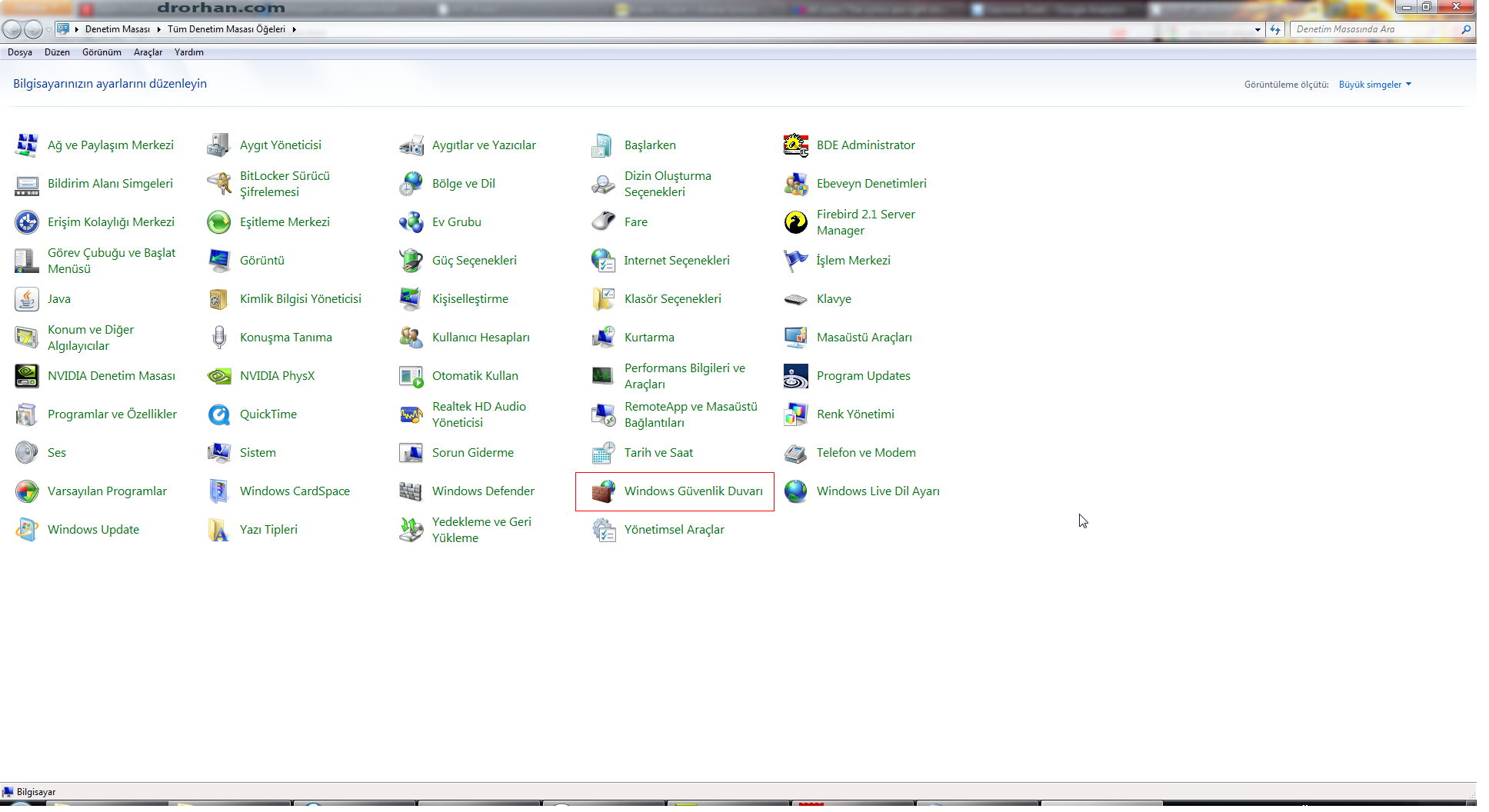Open Ağ ve Paylaşım Merkezi icon

pos(27,145)
